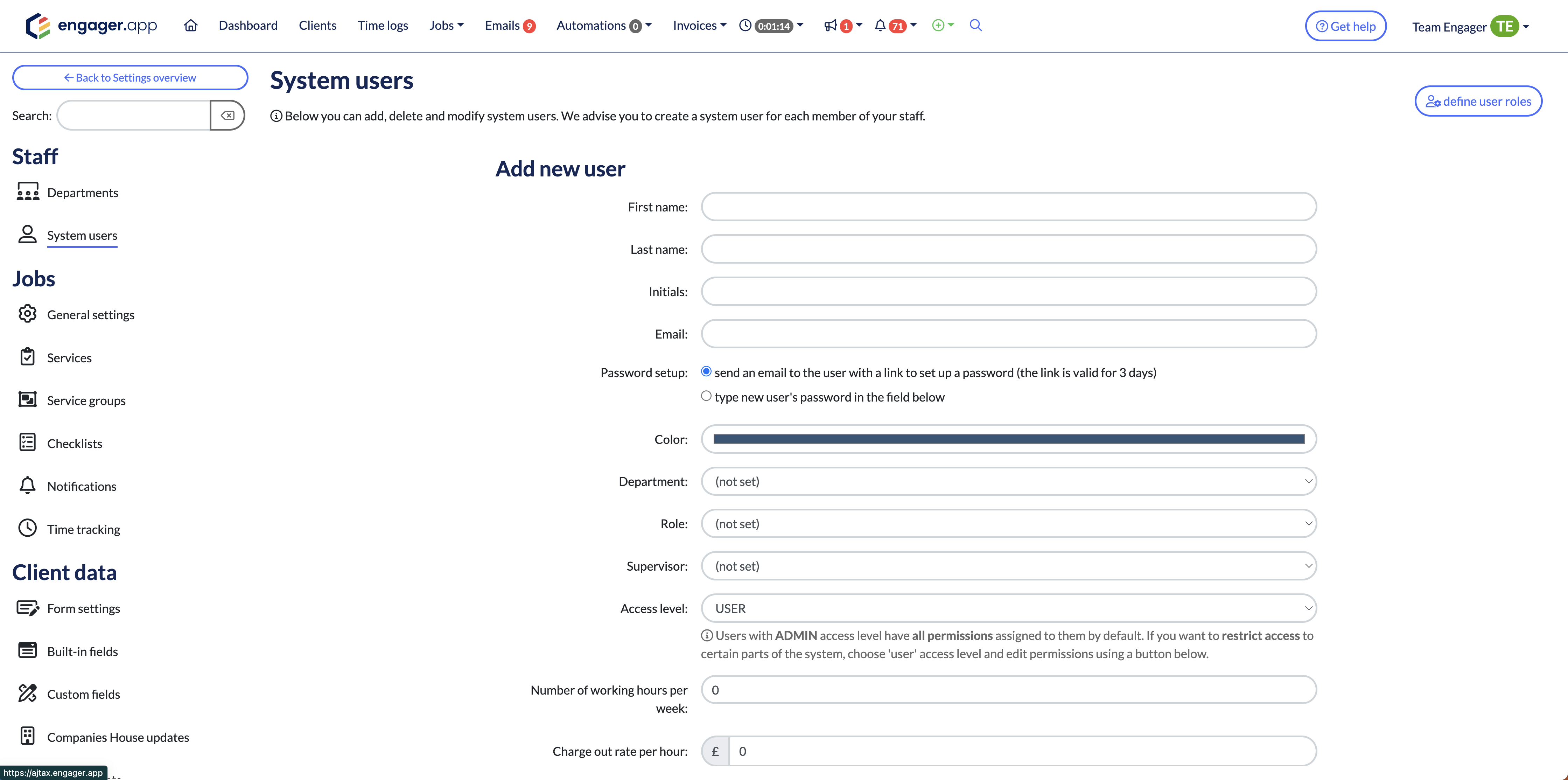This screenshot has height=780, width=1568.
Task: Click the clock timer icon
Action: coord(745,26)
